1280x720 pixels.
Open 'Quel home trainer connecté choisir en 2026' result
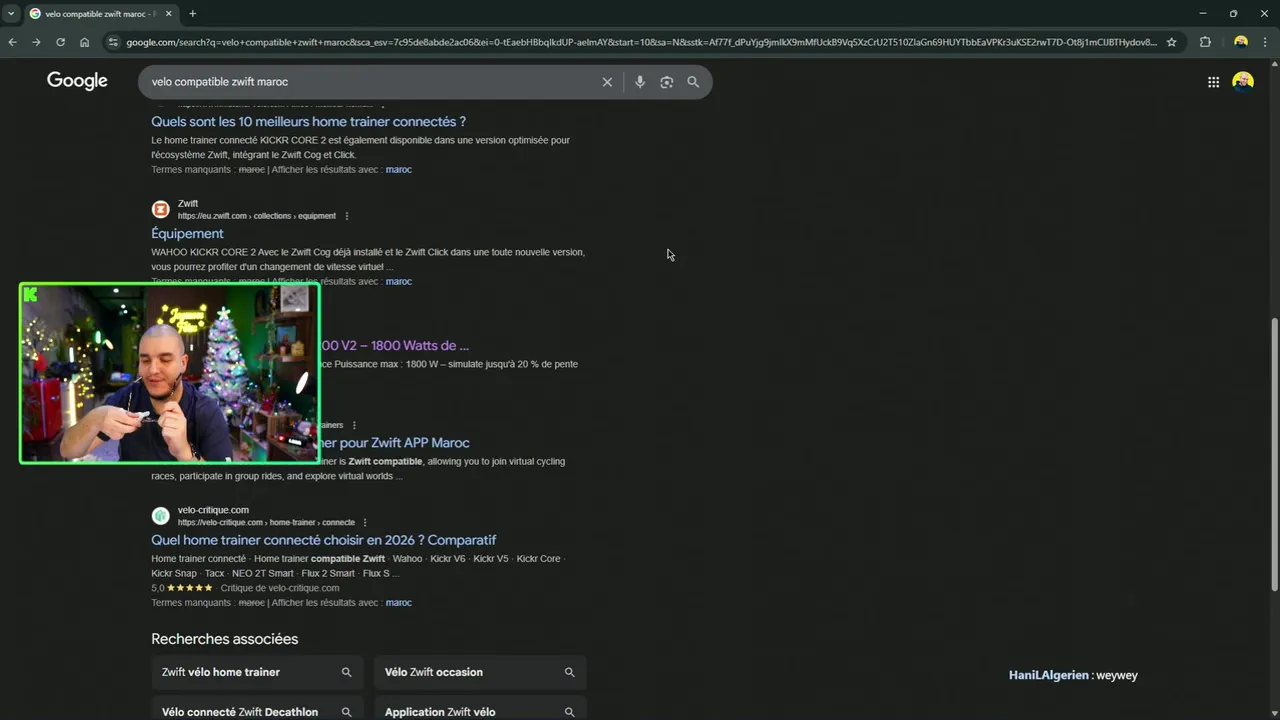click(x=323, y=540)
